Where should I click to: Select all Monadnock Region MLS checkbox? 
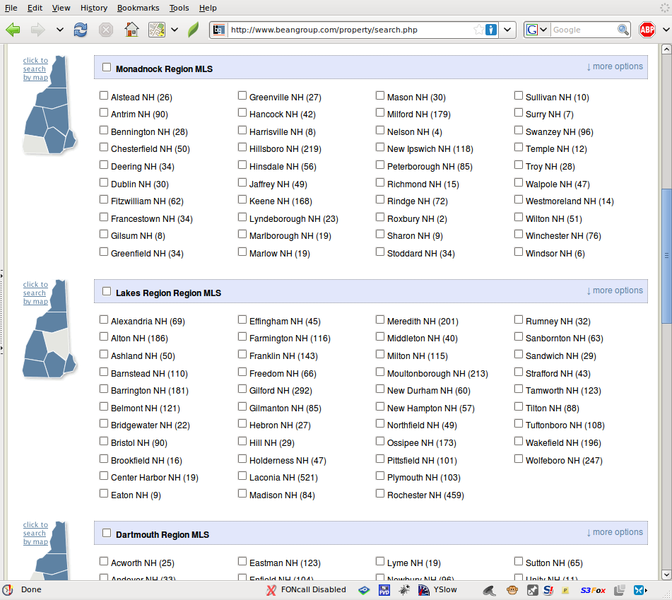(x=107, y=68)
